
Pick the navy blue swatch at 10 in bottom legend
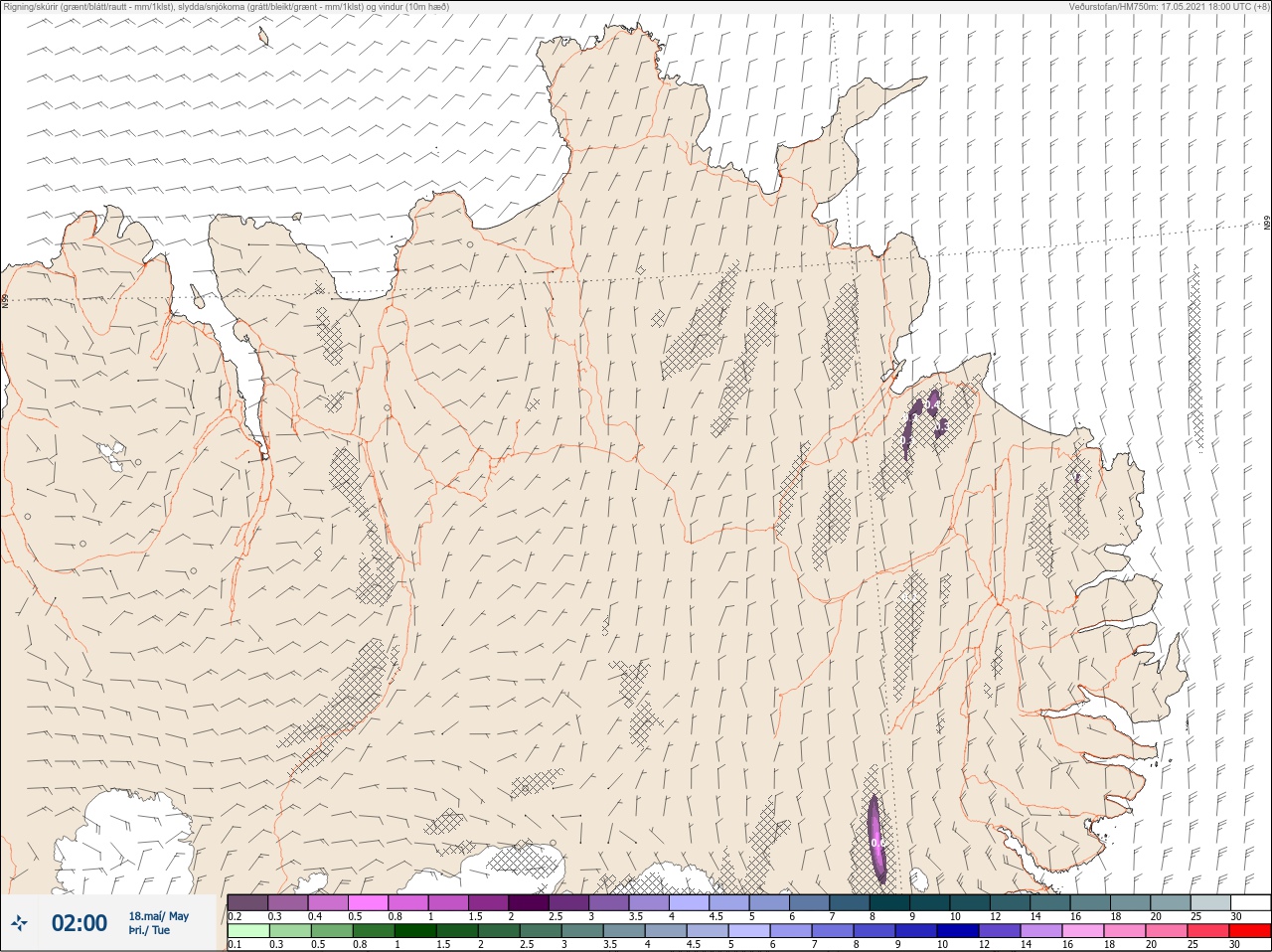coord(958,931)
